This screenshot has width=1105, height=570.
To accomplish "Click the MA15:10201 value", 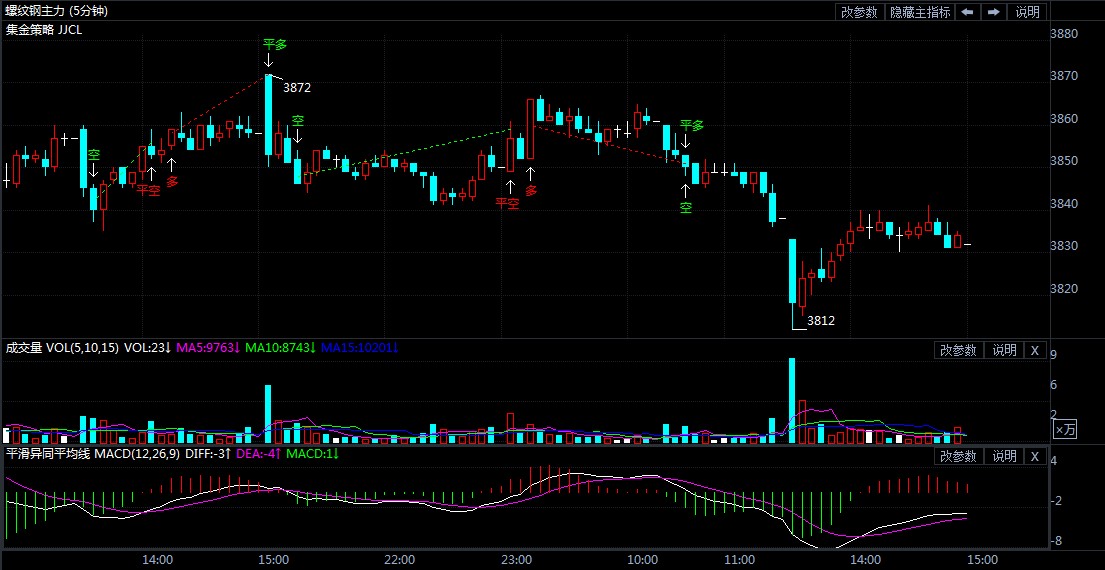I will [360, 347].
